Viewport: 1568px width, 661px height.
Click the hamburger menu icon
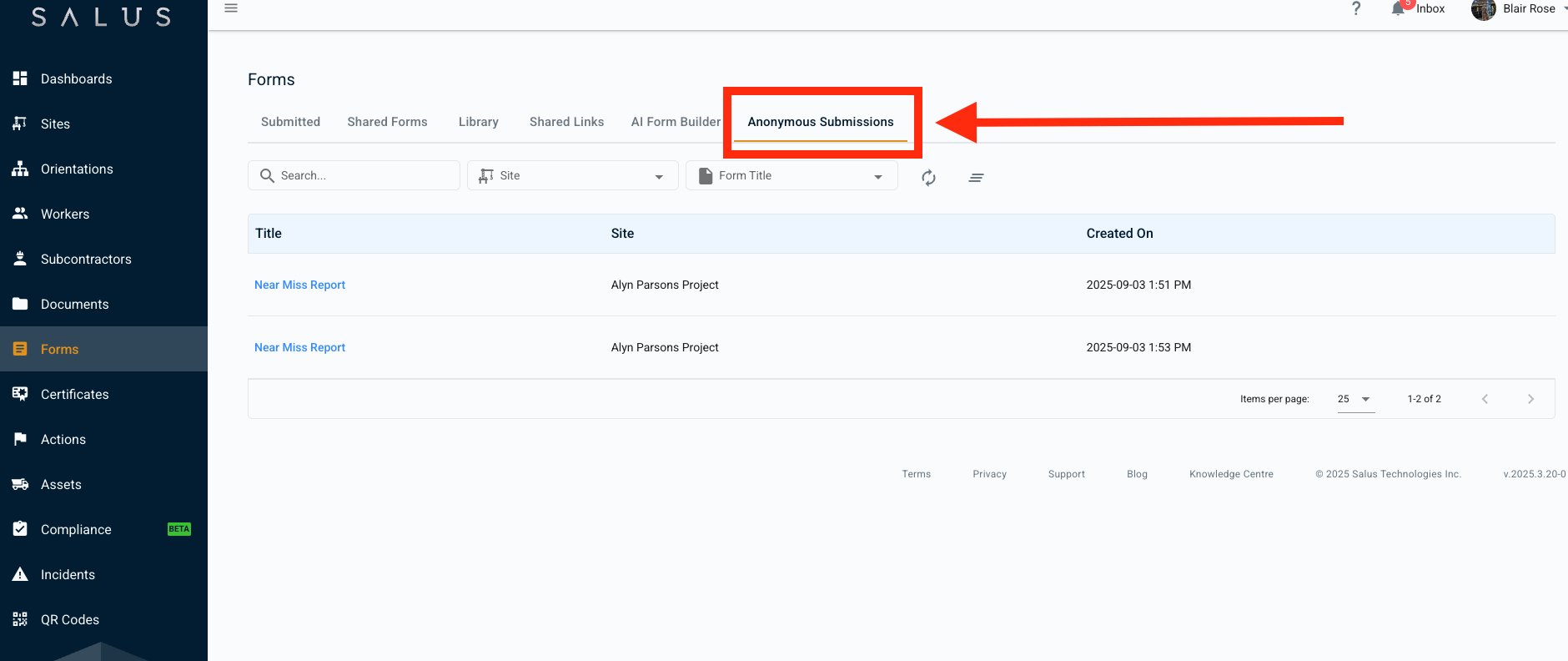click(231, 8)
